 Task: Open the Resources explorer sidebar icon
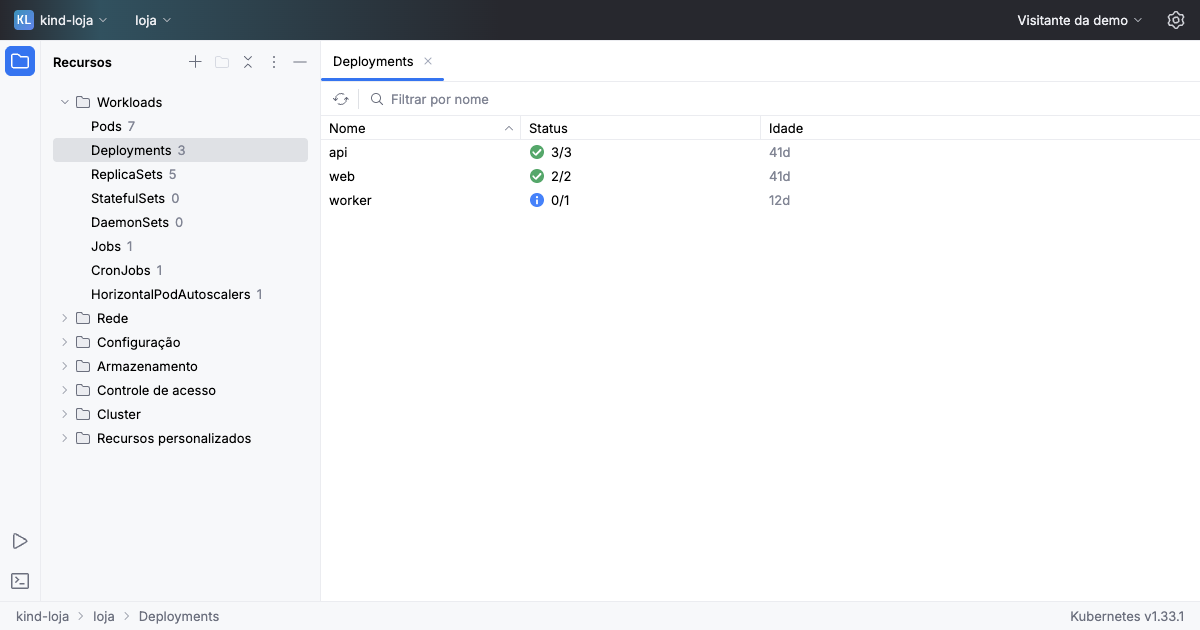20,61
